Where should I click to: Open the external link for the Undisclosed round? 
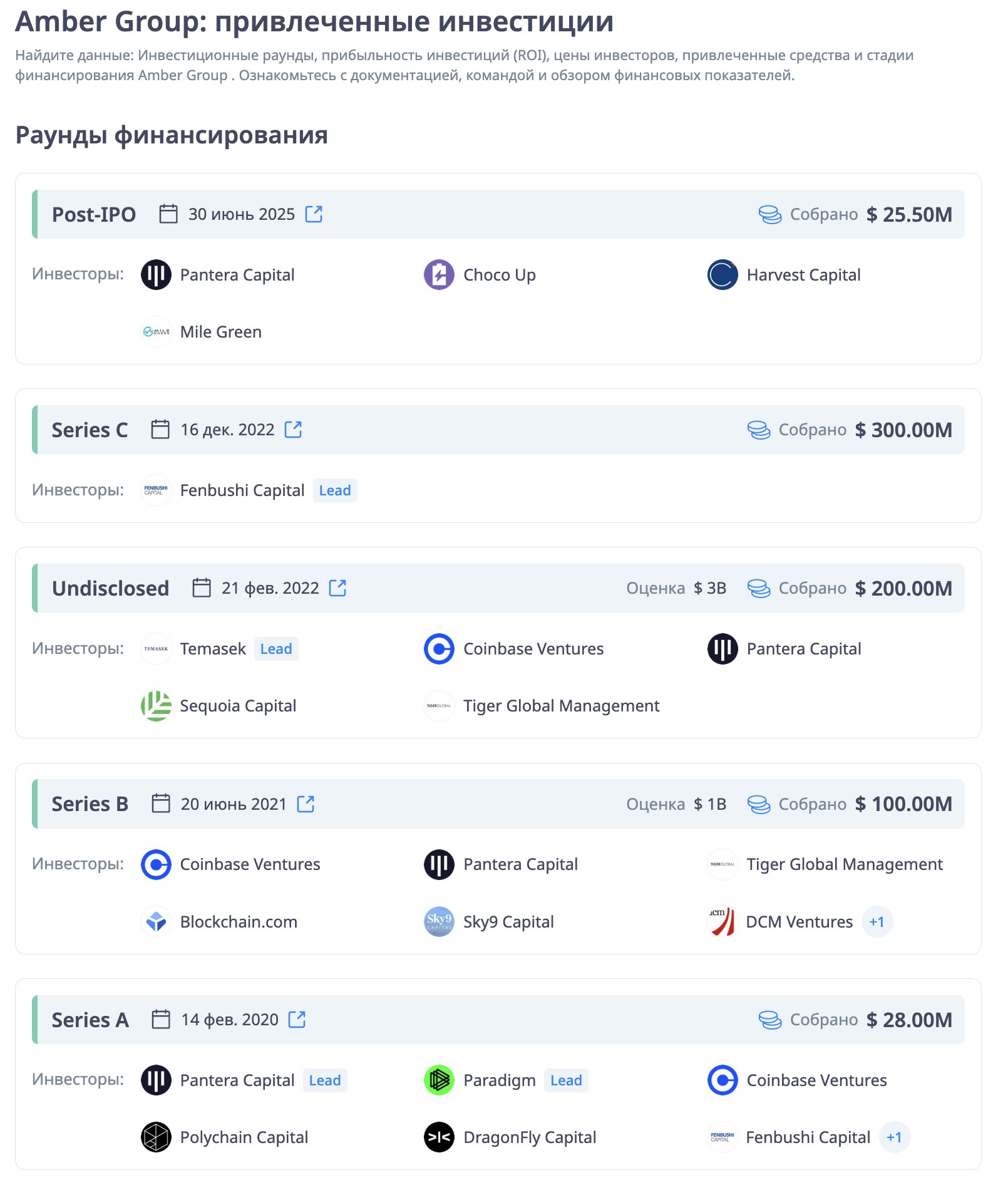pos(337,588)
